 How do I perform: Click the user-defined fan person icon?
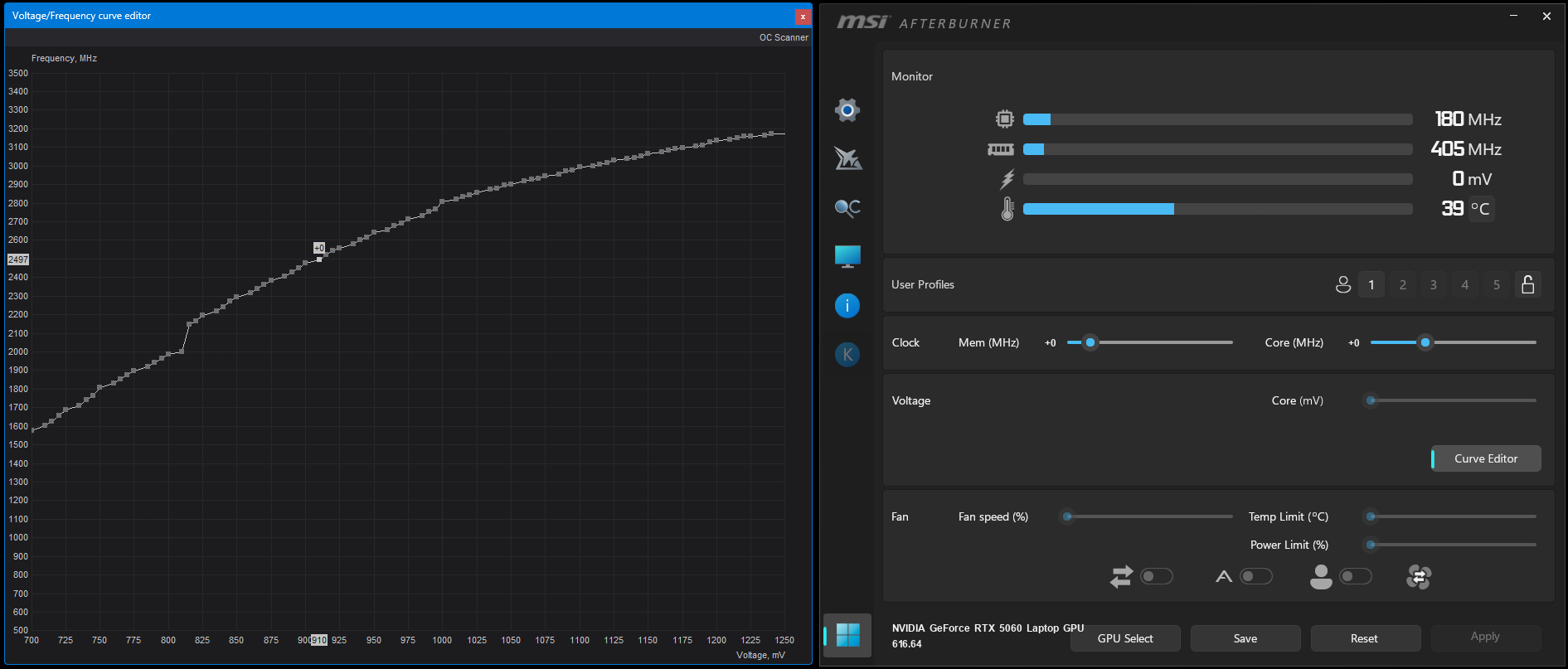(1321, 576)
